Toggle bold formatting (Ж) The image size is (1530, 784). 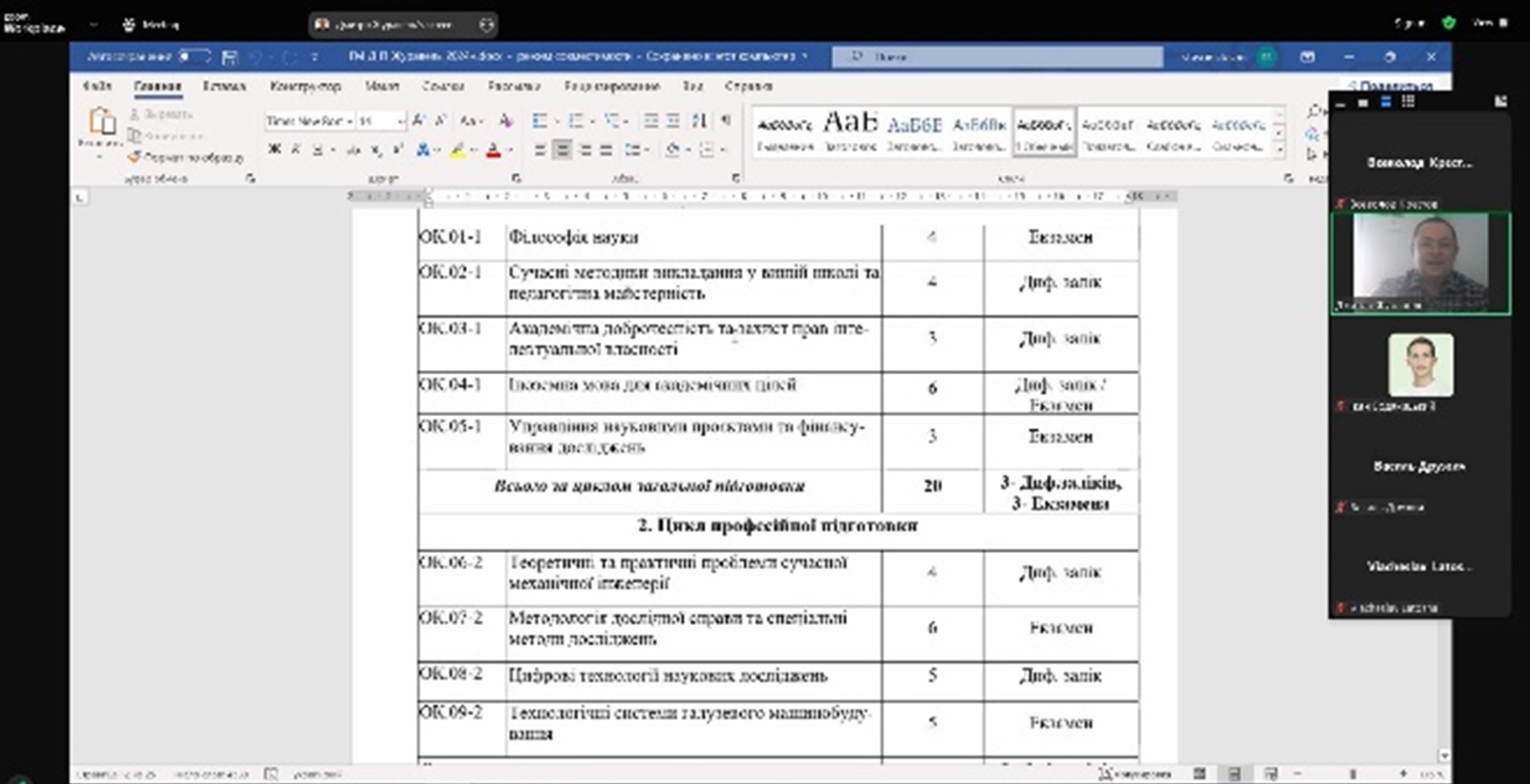pos(275,150)
